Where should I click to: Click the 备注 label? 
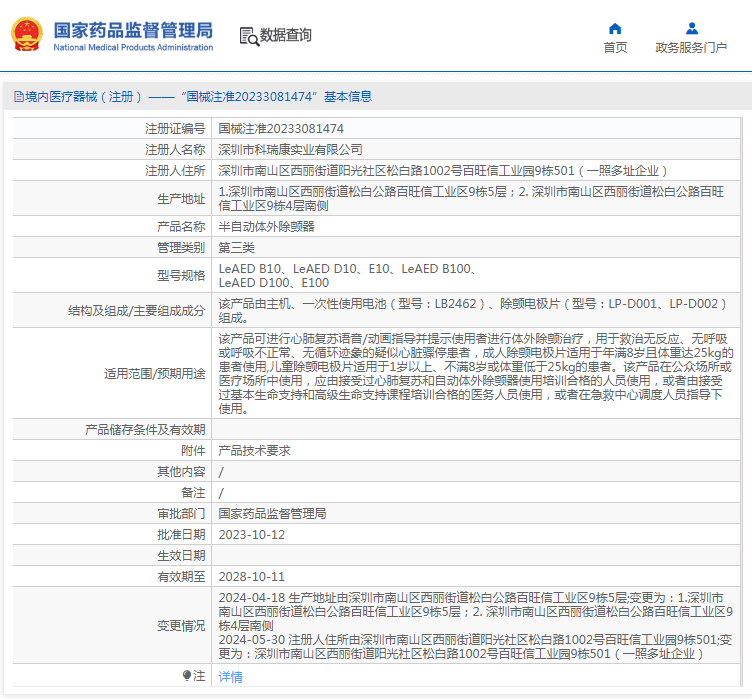(193, 493)
